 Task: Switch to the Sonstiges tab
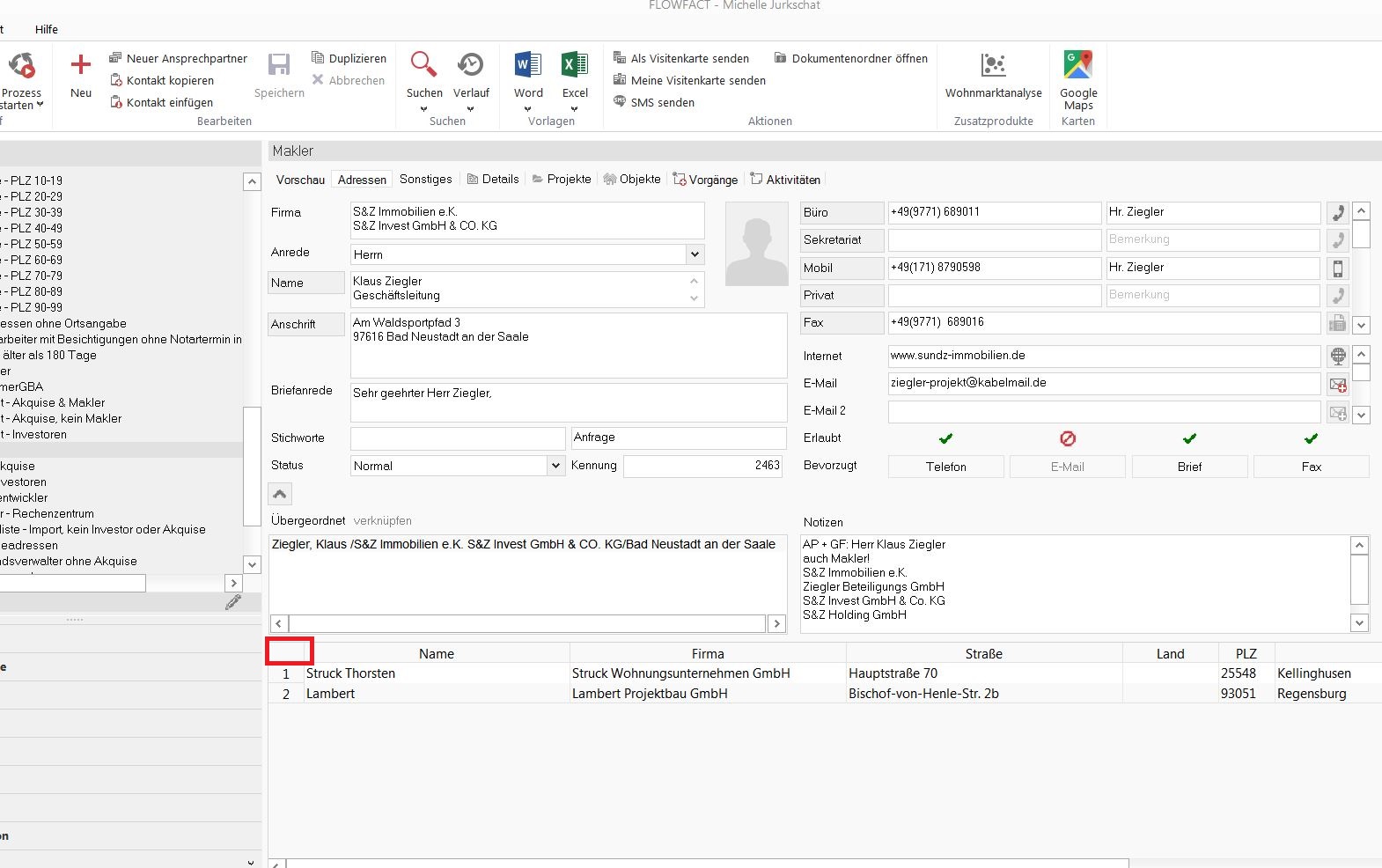[x=425, y=180]
